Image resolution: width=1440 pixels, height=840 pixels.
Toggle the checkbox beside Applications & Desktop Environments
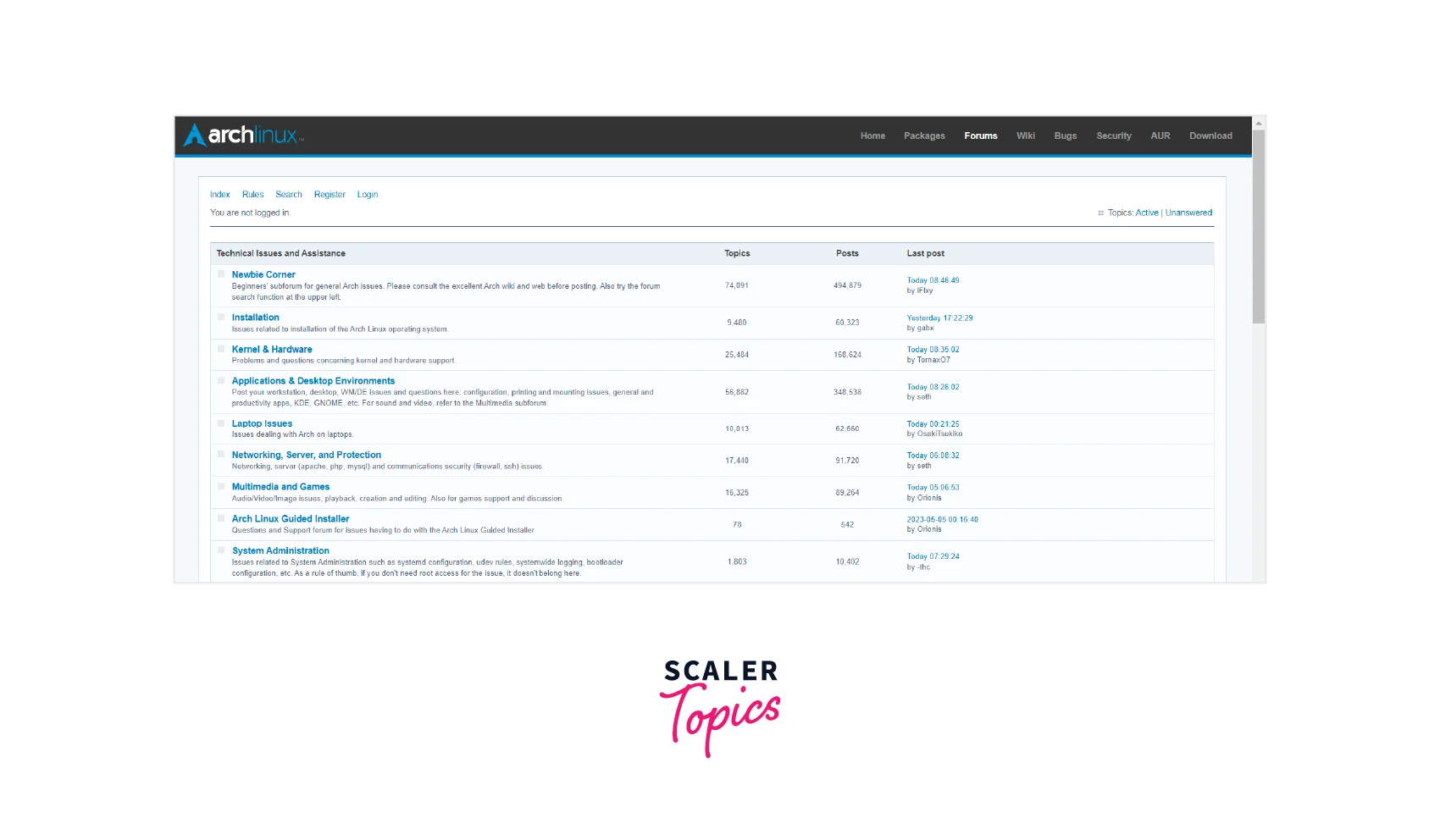click(222, 380)
